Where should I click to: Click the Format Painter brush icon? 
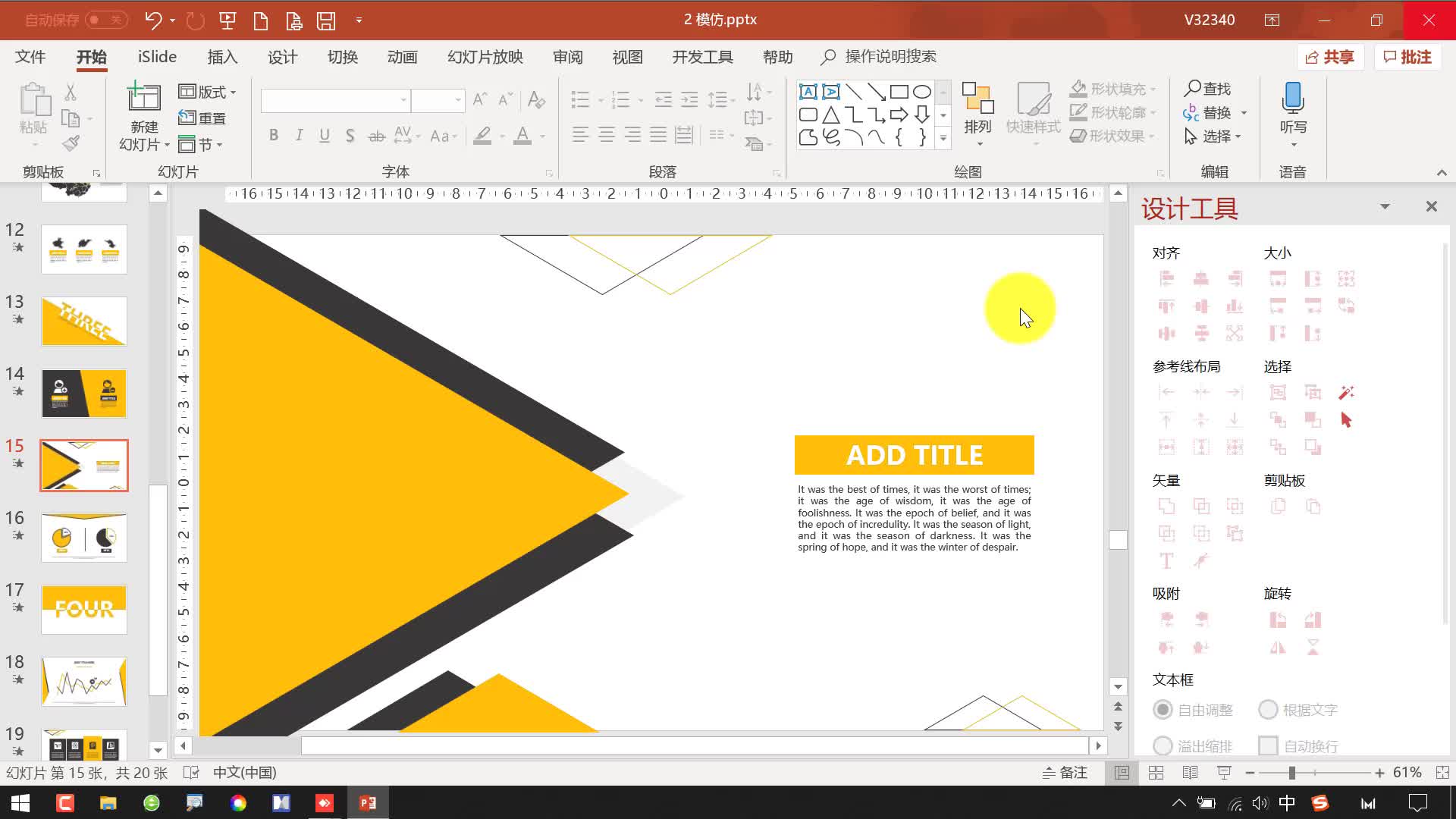(71, 143)
